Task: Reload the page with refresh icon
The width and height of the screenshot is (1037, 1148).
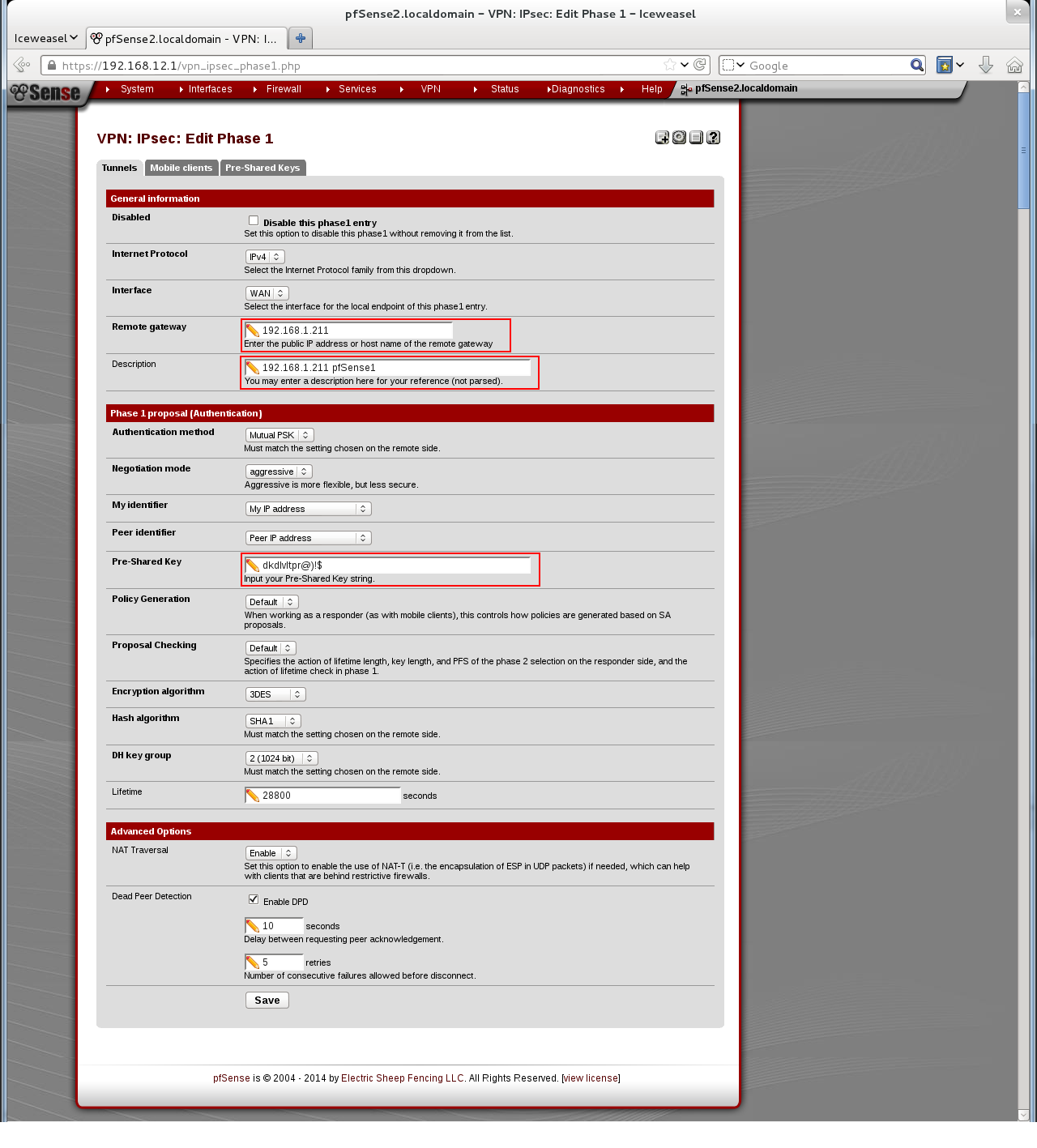Action: pos(700,65)
